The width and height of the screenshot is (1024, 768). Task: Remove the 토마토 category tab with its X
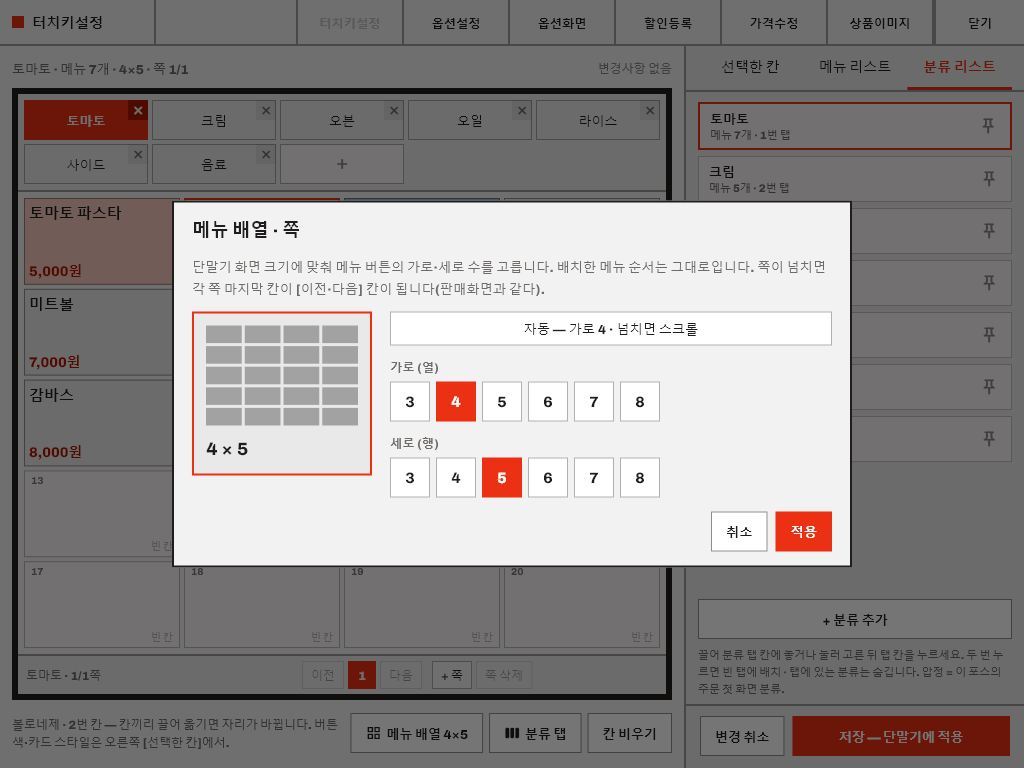138,110
